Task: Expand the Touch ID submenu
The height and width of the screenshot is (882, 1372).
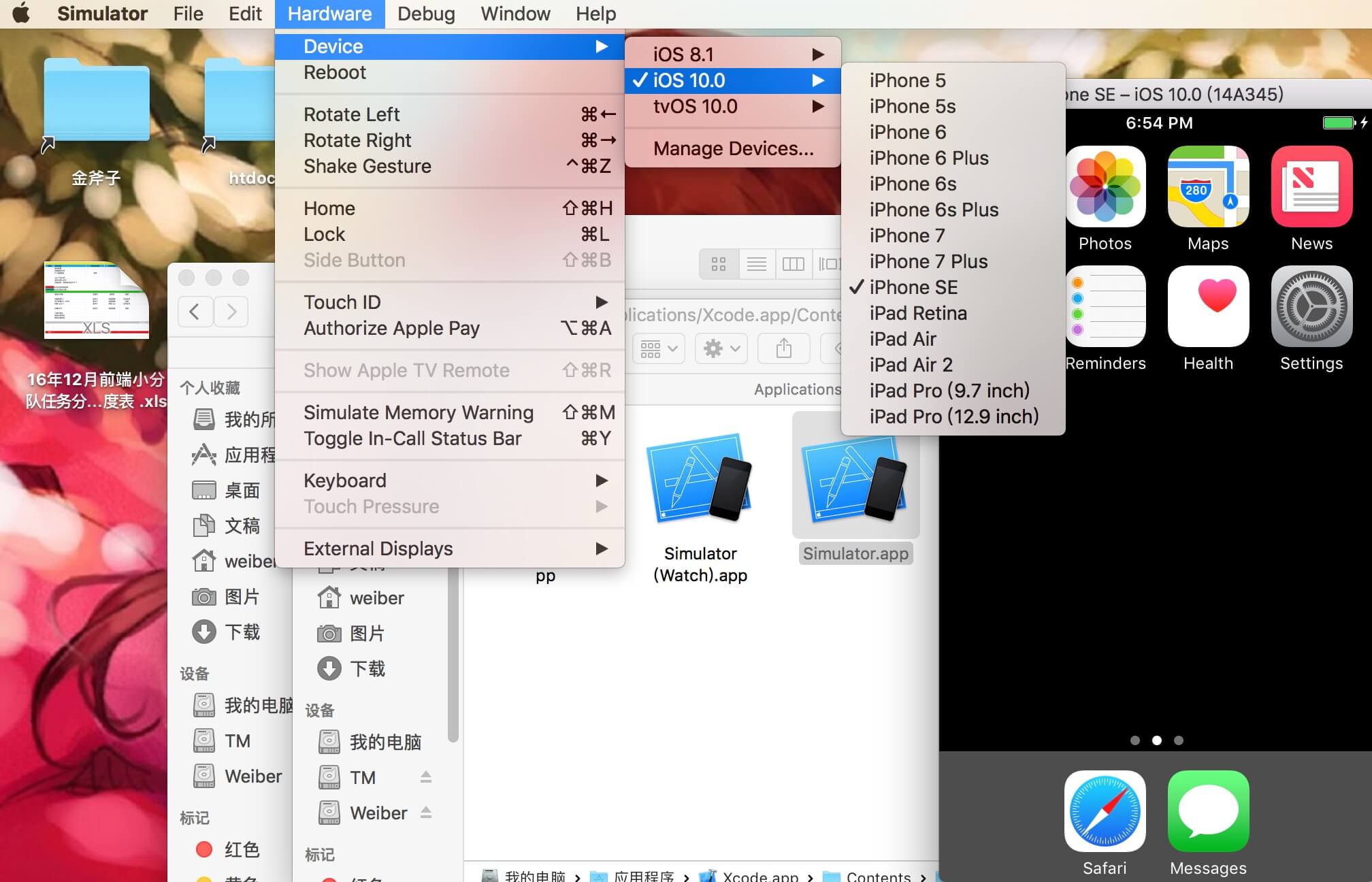Action: 450,302
